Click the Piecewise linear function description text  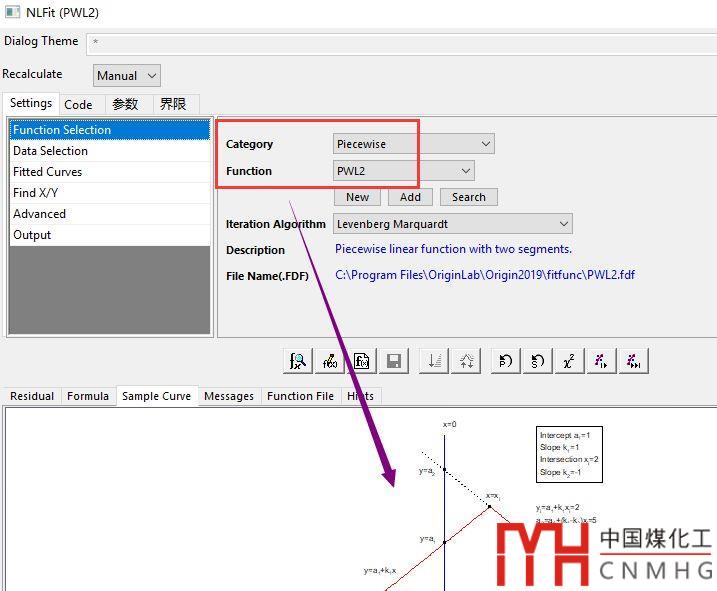(x=453, y=249)
